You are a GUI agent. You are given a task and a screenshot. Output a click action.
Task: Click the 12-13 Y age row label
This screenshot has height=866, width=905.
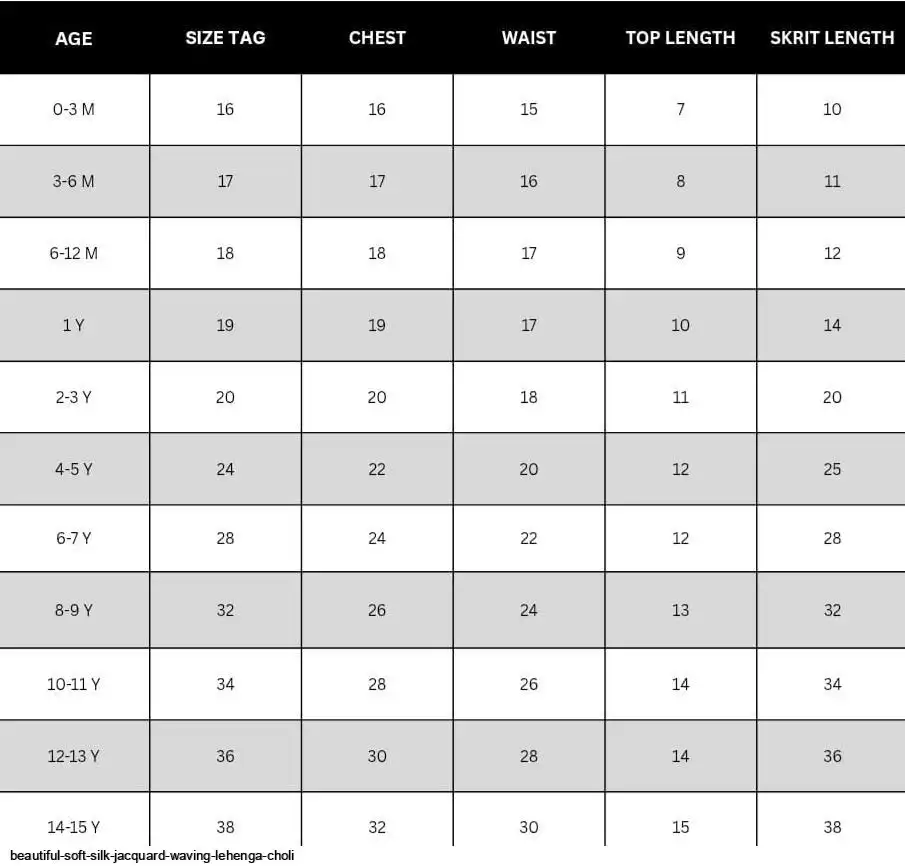[74, 756]
